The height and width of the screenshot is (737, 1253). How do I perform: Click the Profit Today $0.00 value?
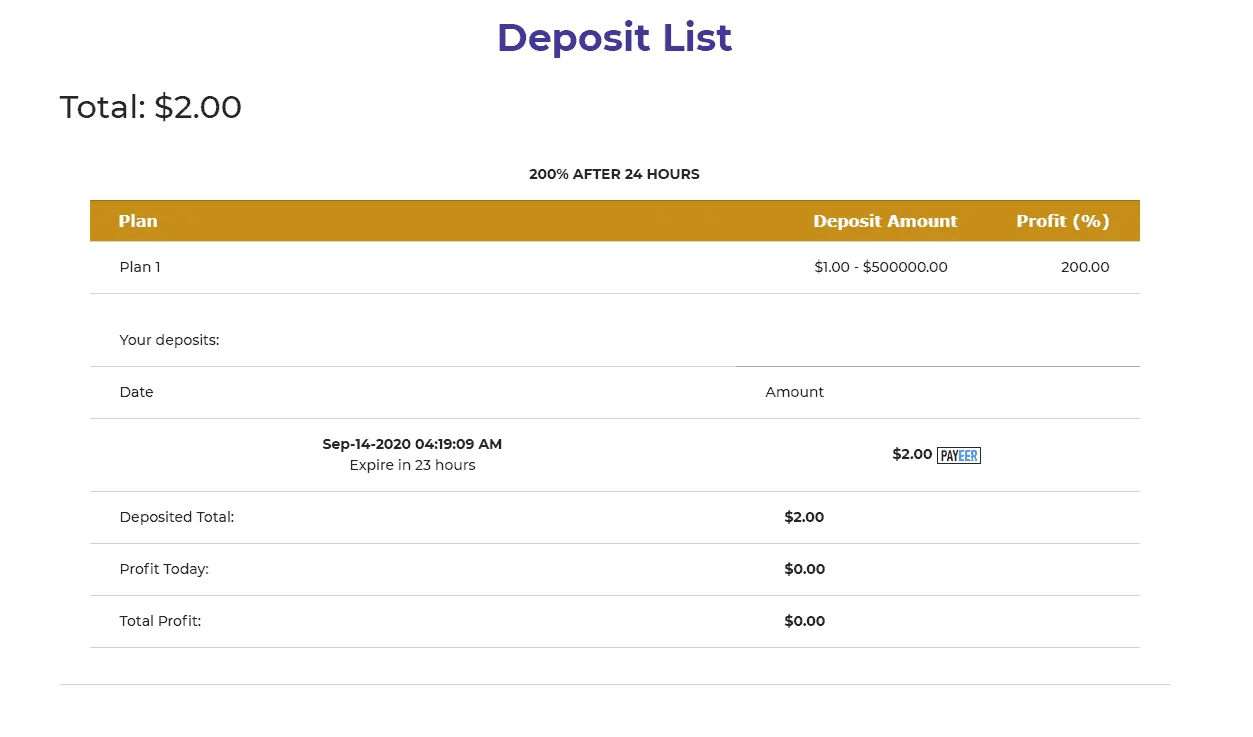[x=804, y=569]
